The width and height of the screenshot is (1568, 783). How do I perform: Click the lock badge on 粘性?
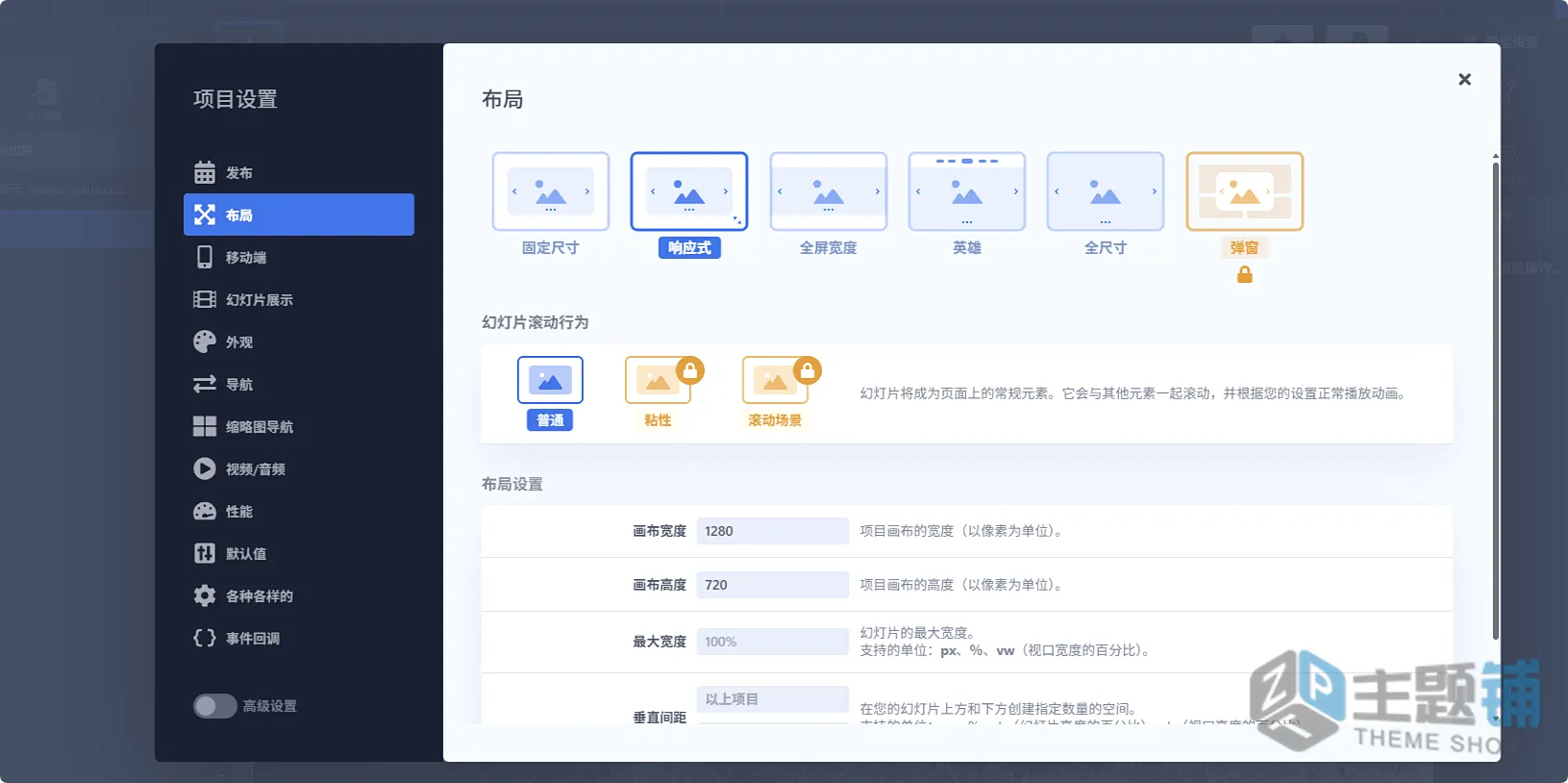[x=690, y=370]
